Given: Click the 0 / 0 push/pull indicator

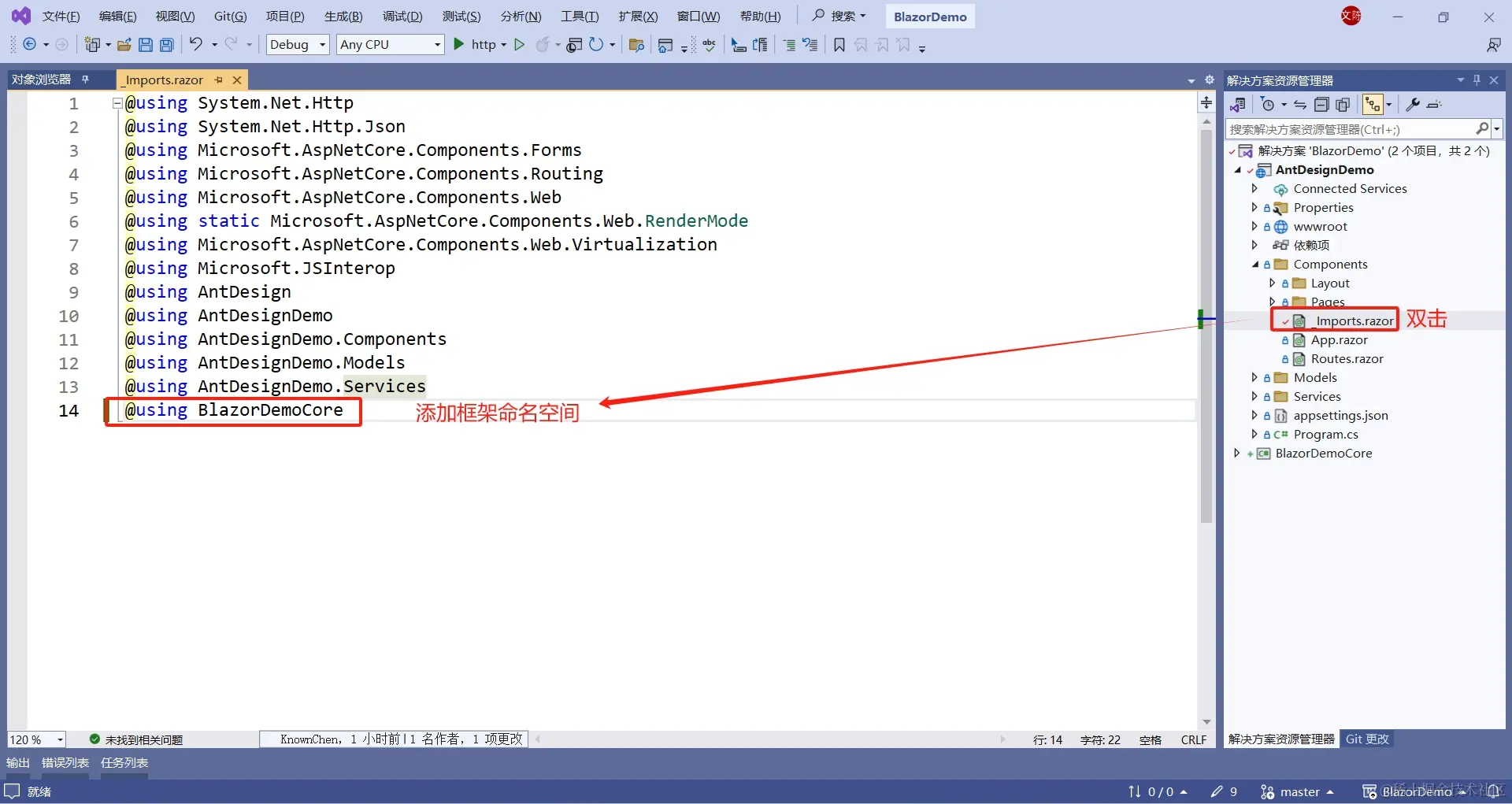Looking at the screenshot, I should click(x=1157, y=791).
